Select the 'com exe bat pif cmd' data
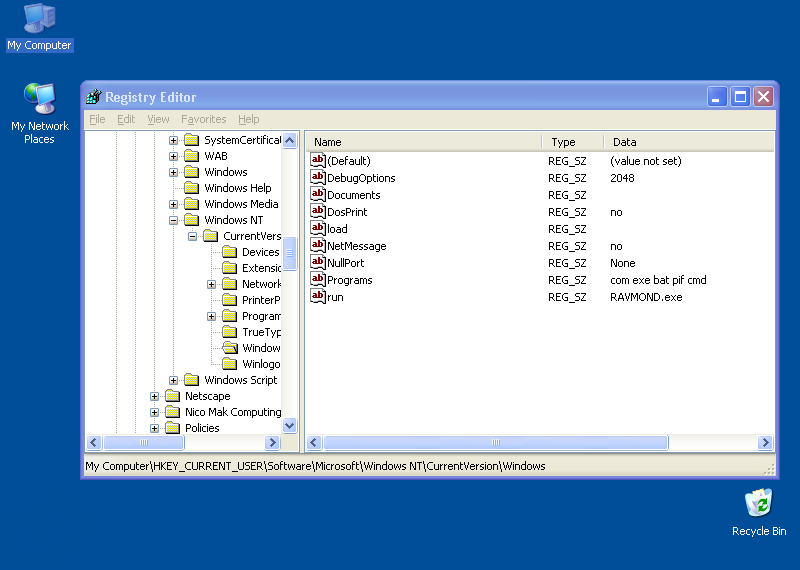Image resolution: width=800 pixels, height=570 pixels. (x=658, y=280)
